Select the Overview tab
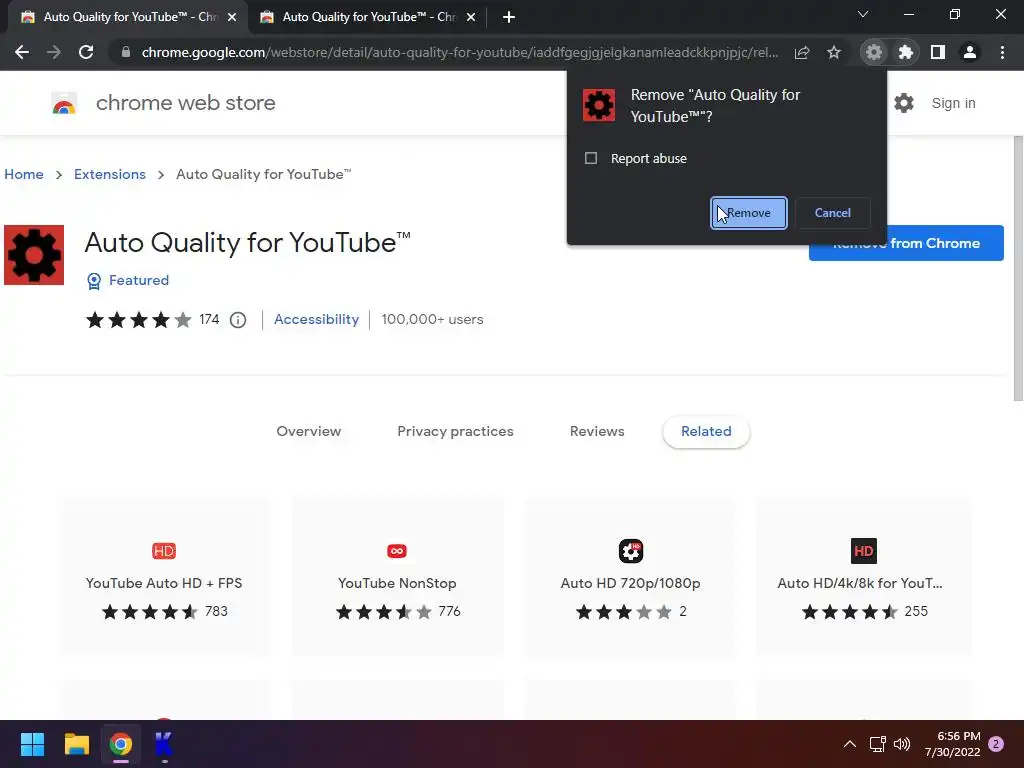 tap(308, 431)
